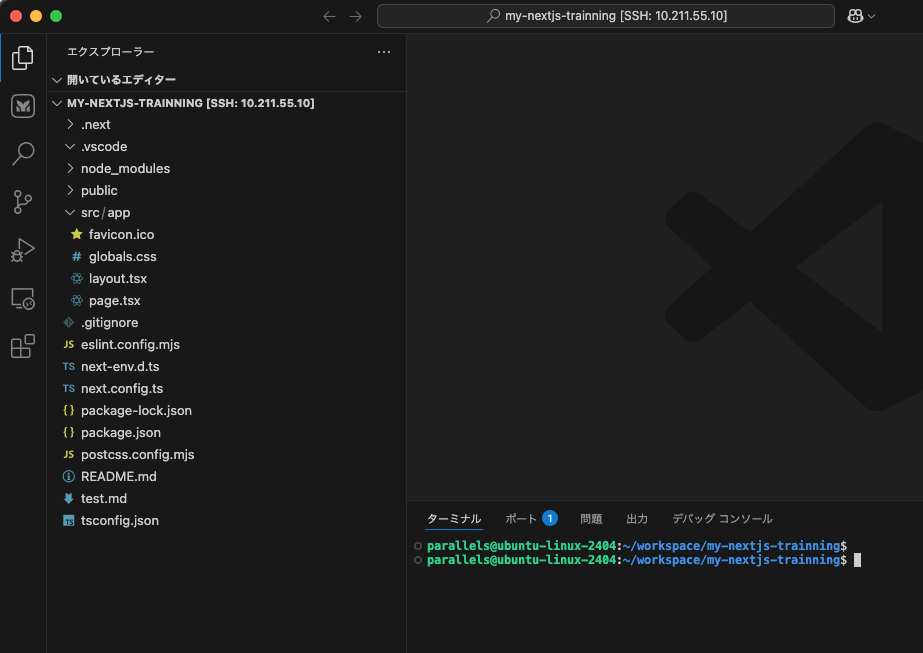Click the TS icon beside next.config.ts
Viewport: 923px width, 653px height.
[69, 389]
